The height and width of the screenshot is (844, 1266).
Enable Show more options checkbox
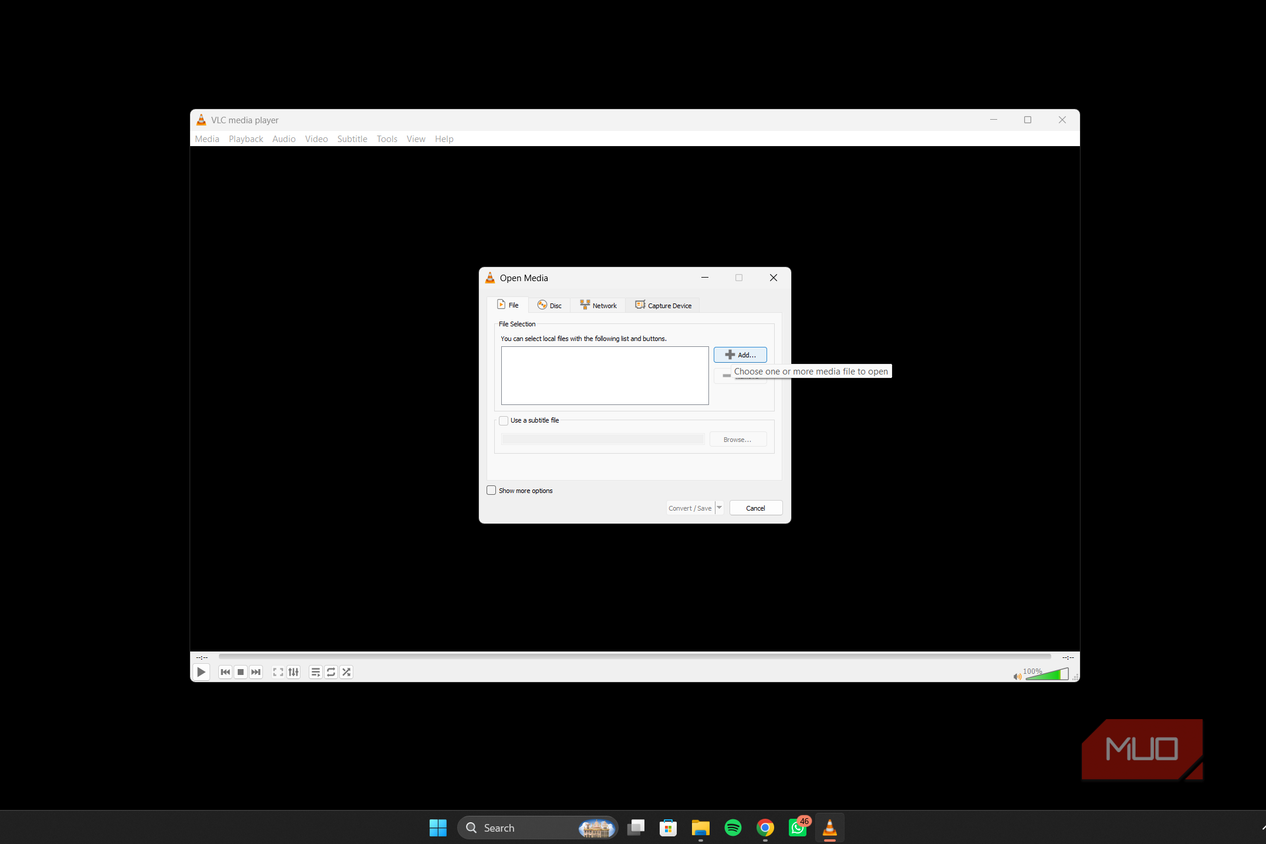(x=491, y=490)
